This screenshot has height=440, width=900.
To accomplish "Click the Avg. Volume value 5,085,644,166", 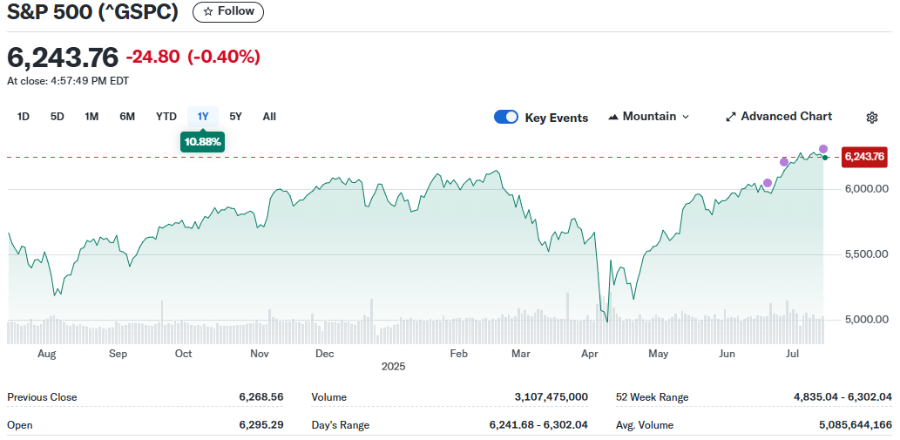I will [856, 425].
